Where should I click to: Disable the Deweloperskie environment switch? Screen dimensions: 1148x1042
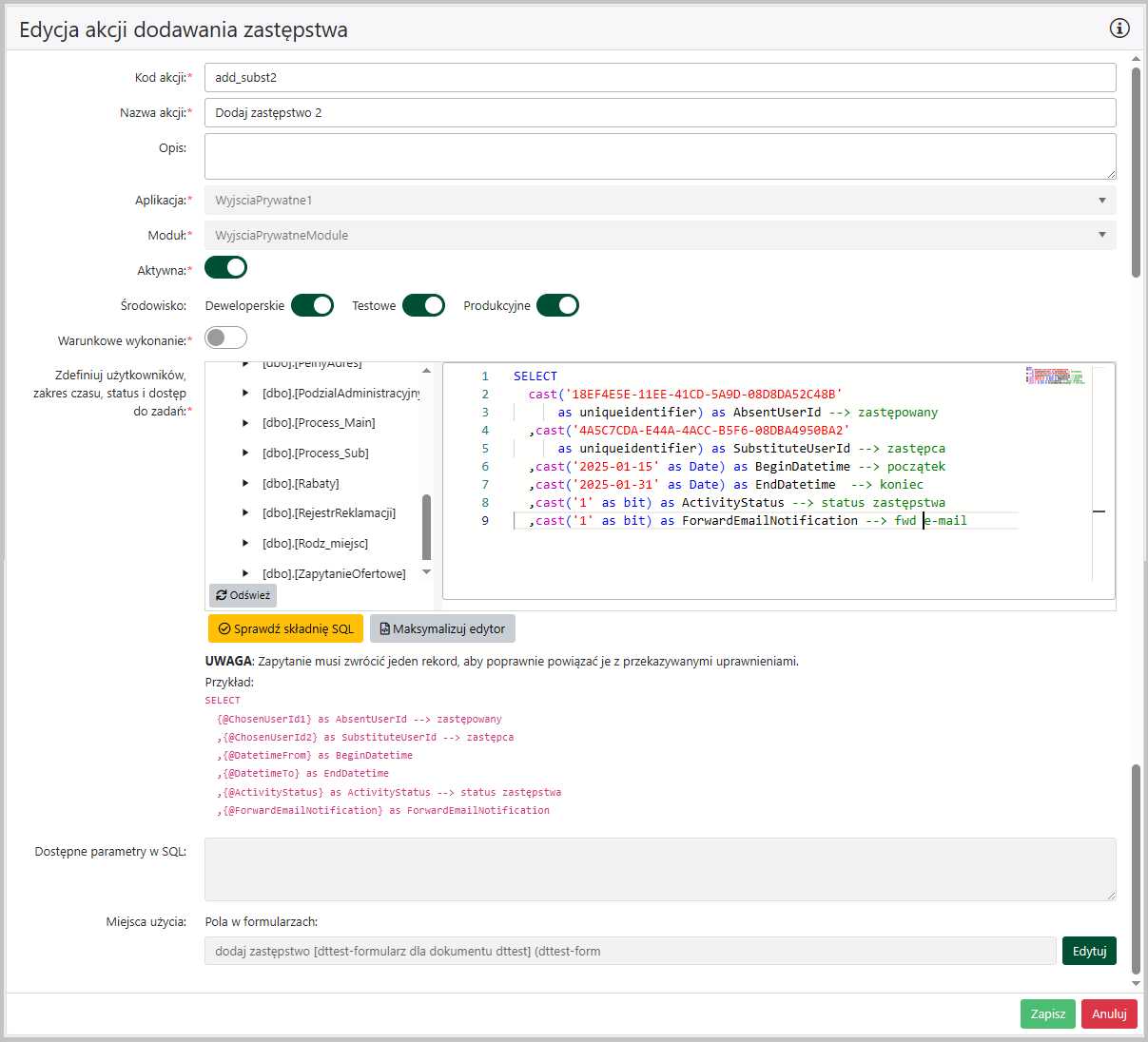point(312,305)
